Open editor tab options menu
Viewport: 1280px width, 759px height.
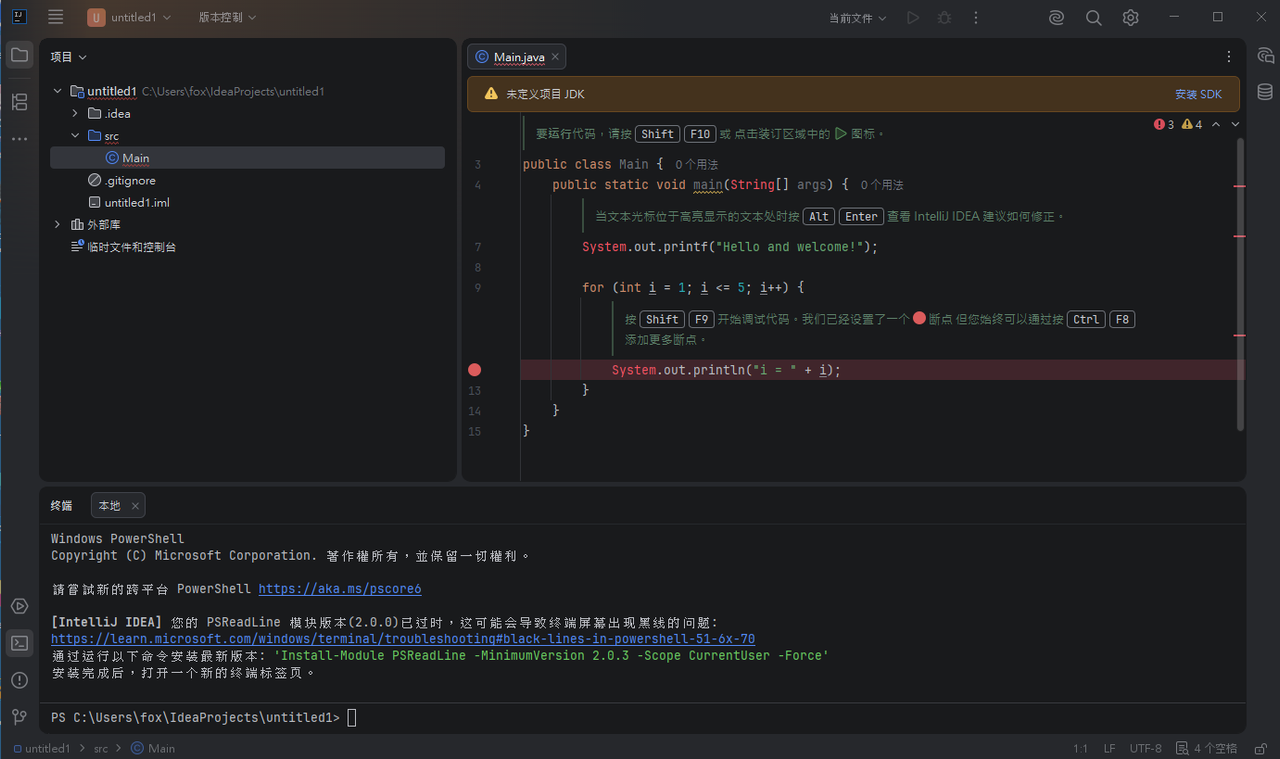tap(1229, 57)
